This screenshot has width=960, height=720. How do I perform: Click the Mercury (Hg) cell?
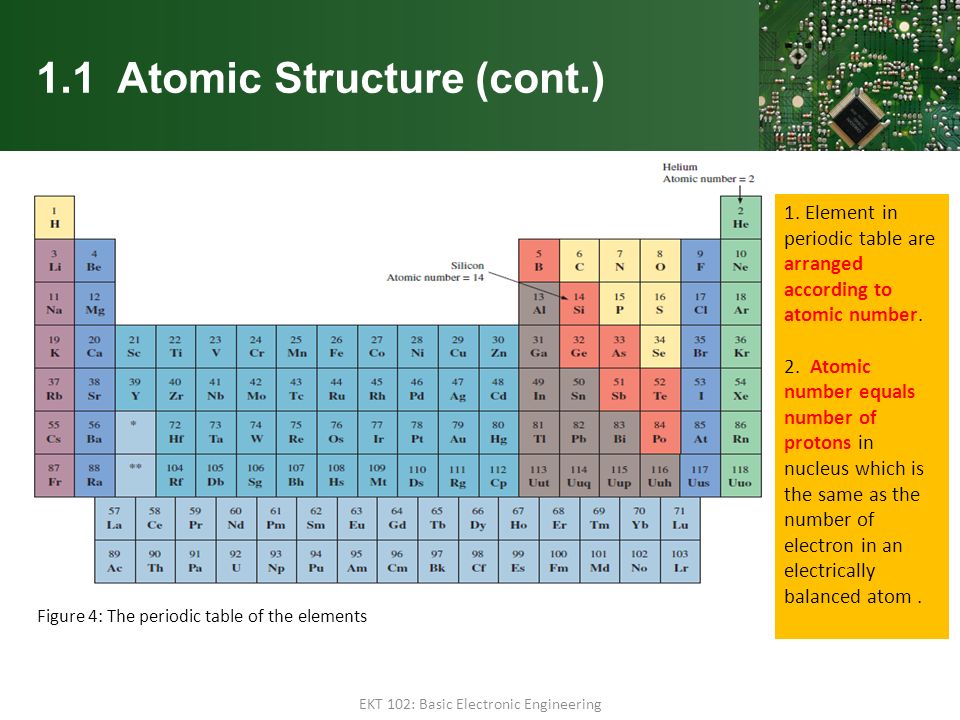(x=498, y=432)
